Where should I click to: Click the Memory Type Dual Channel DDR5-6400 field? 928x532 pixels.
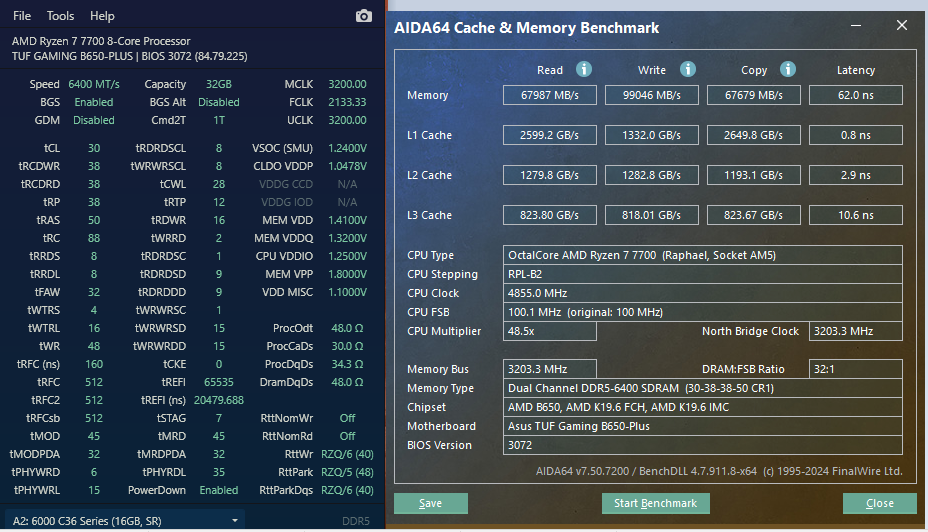click(703, 388)
